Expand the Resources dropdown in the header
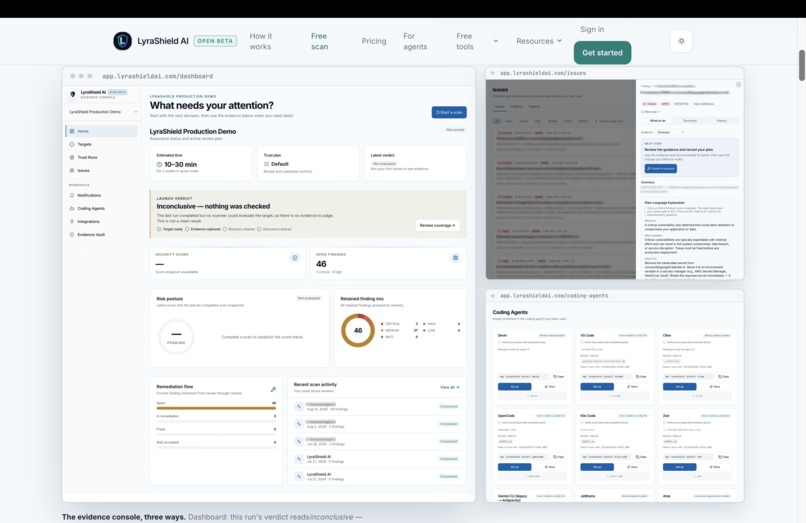This screenshot has width=806, height=523. click(x=539, y=41)
